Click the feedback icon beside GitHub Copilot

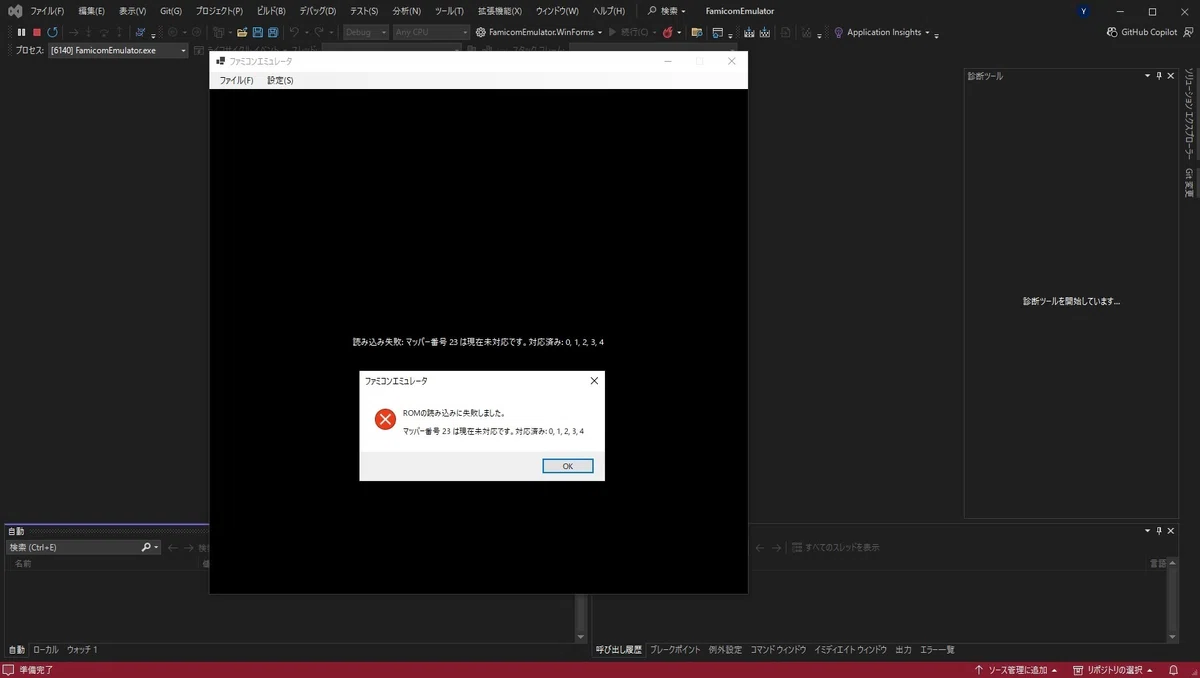pos(1188,32)
